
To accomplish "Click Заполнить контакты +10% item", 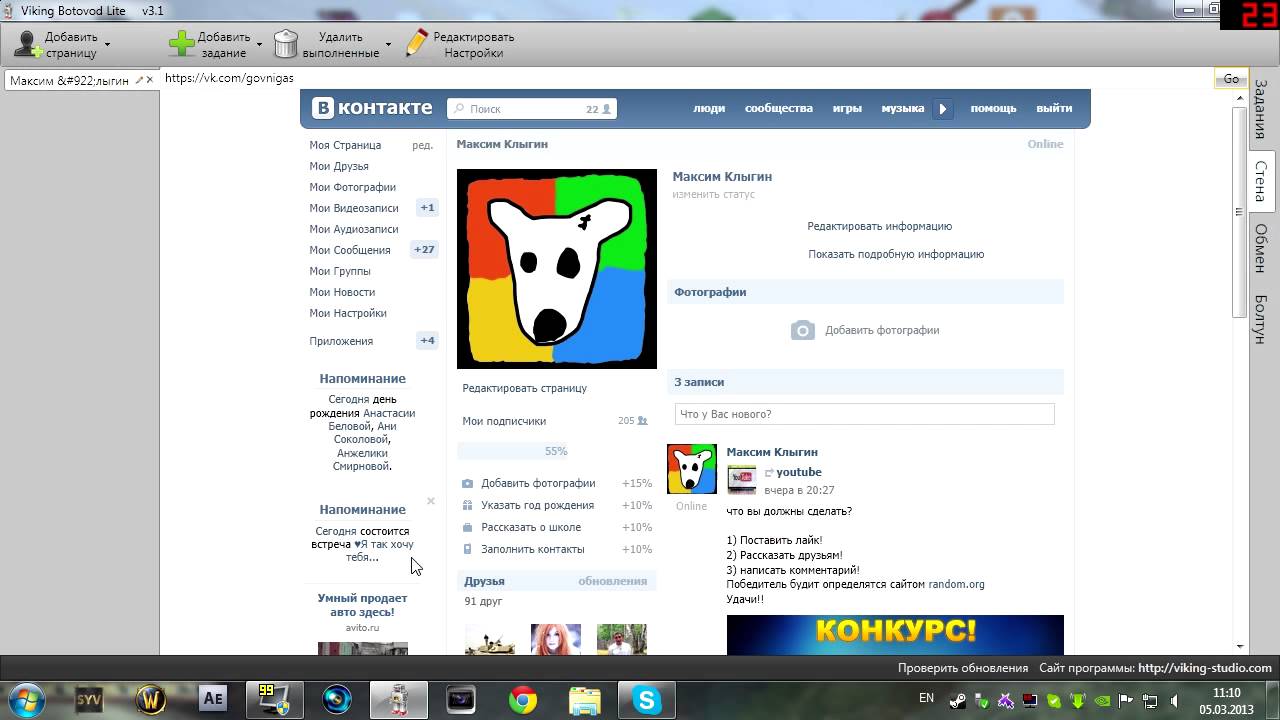I will 556,549.
